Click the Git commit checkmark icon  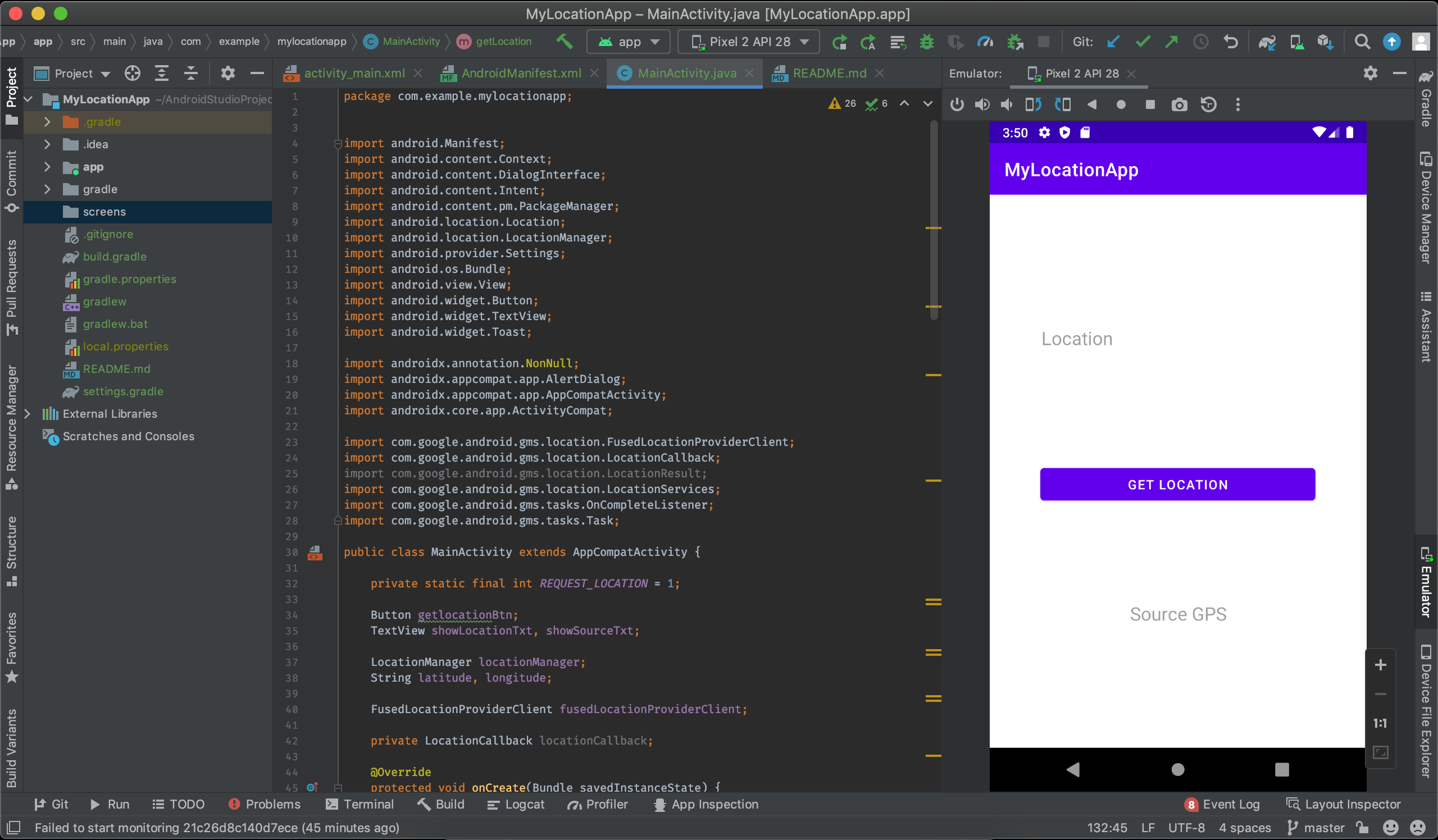(x=1143, y=42)
